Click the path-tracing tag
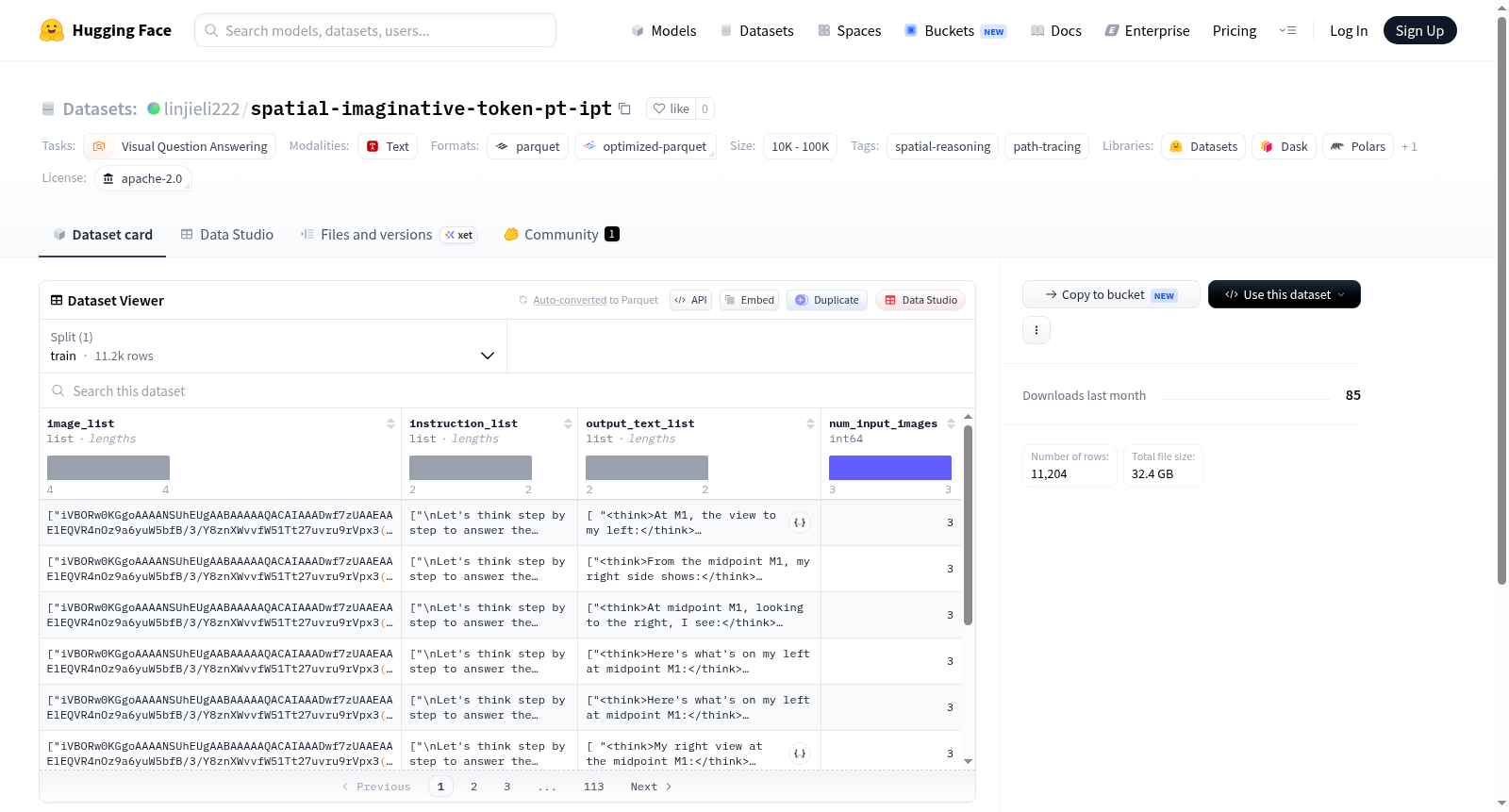Screen dimensions: 1509x812 coord(1047,146)
